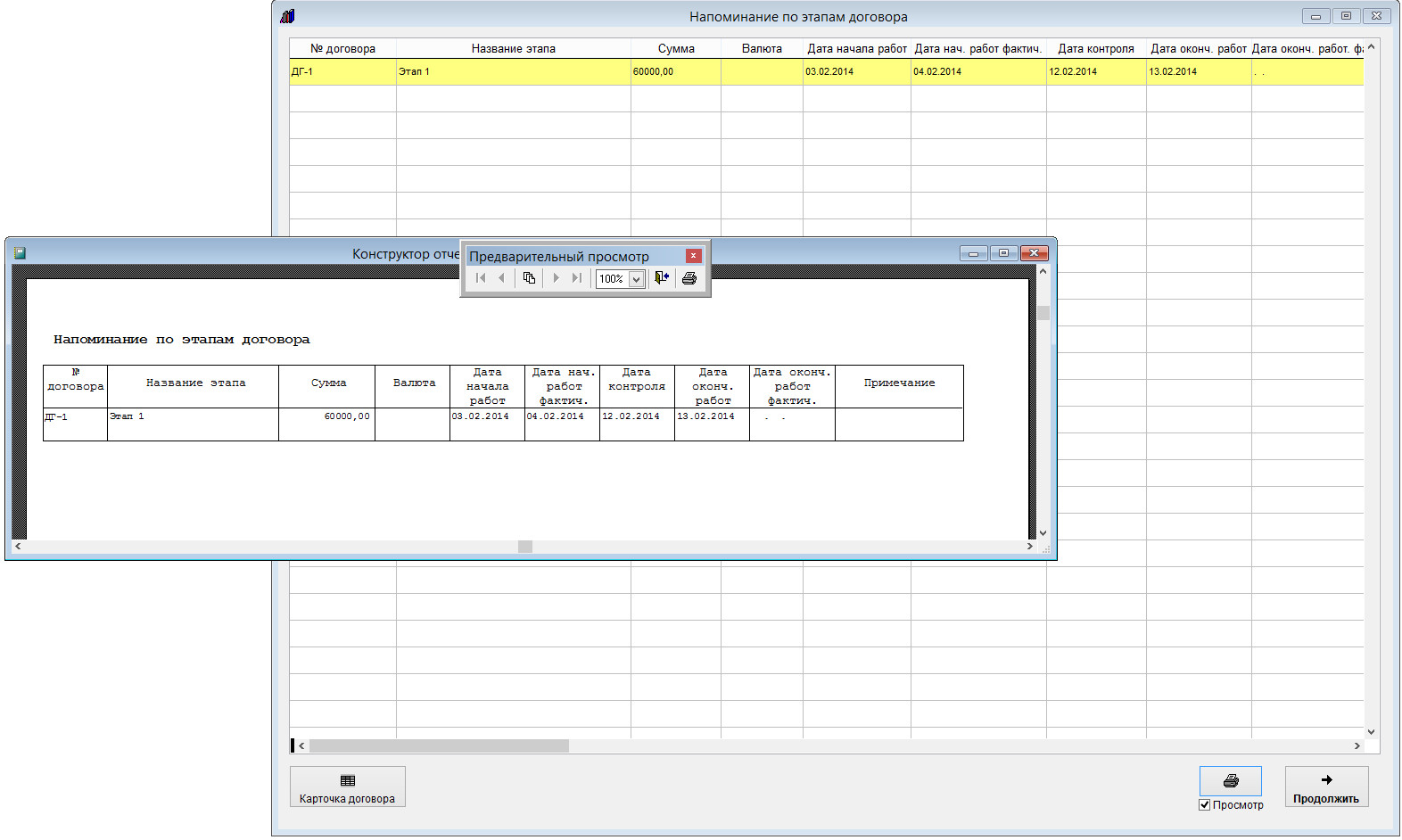Select cell '04.02.2014' in the yellow grid row
Screen dimensions: 1402x840
click(x=978, y=72)
